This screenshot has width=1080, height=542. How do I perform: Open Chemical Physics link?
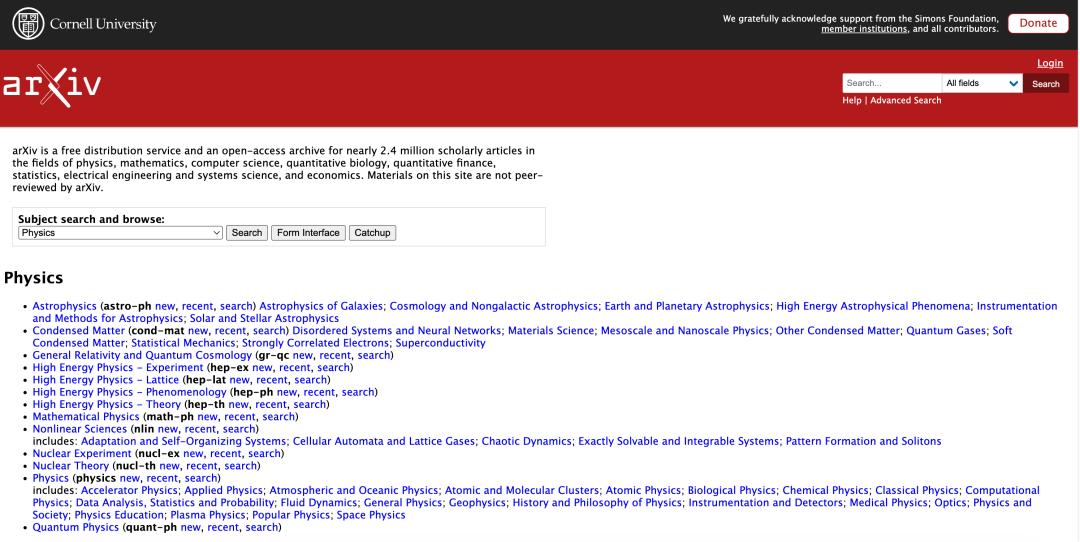coord(825,490)
